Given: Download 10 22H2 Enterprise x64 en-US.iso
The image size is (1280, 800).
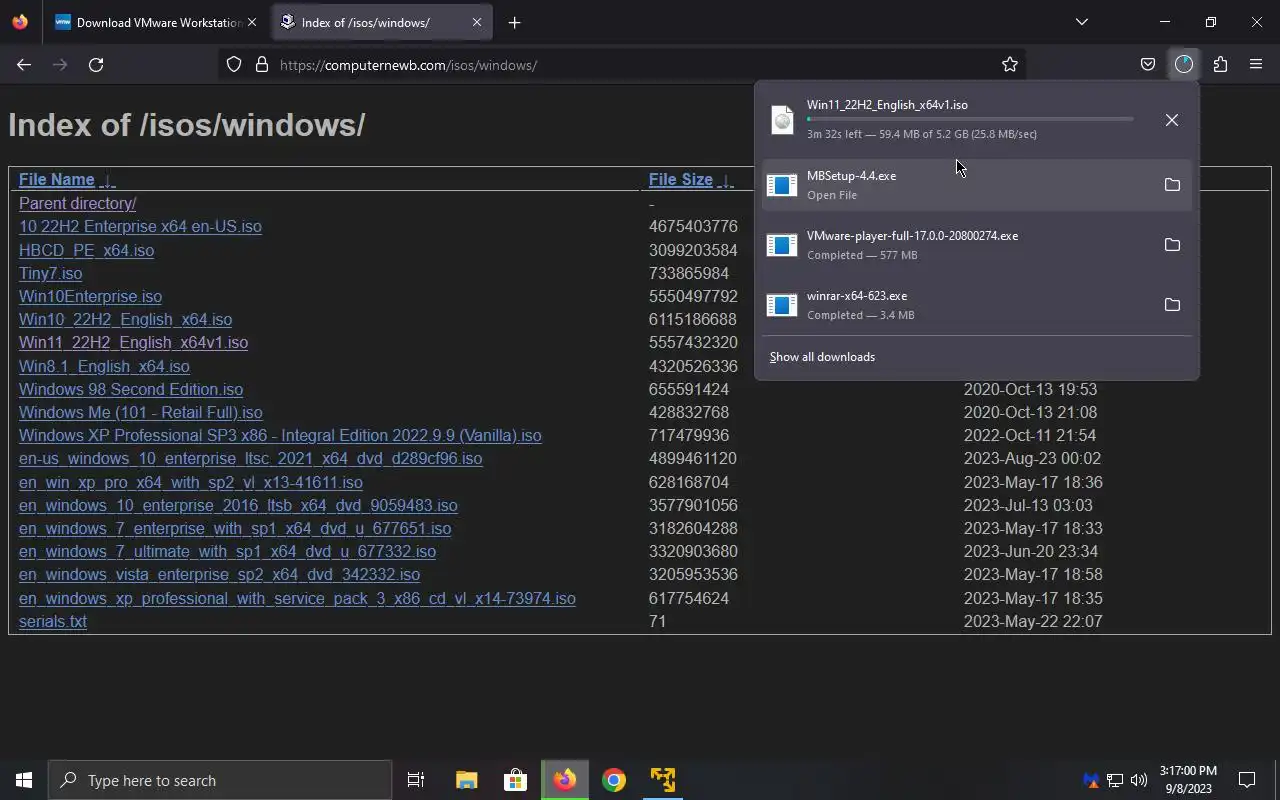Looking at the screenshot, I should (140, 227).
